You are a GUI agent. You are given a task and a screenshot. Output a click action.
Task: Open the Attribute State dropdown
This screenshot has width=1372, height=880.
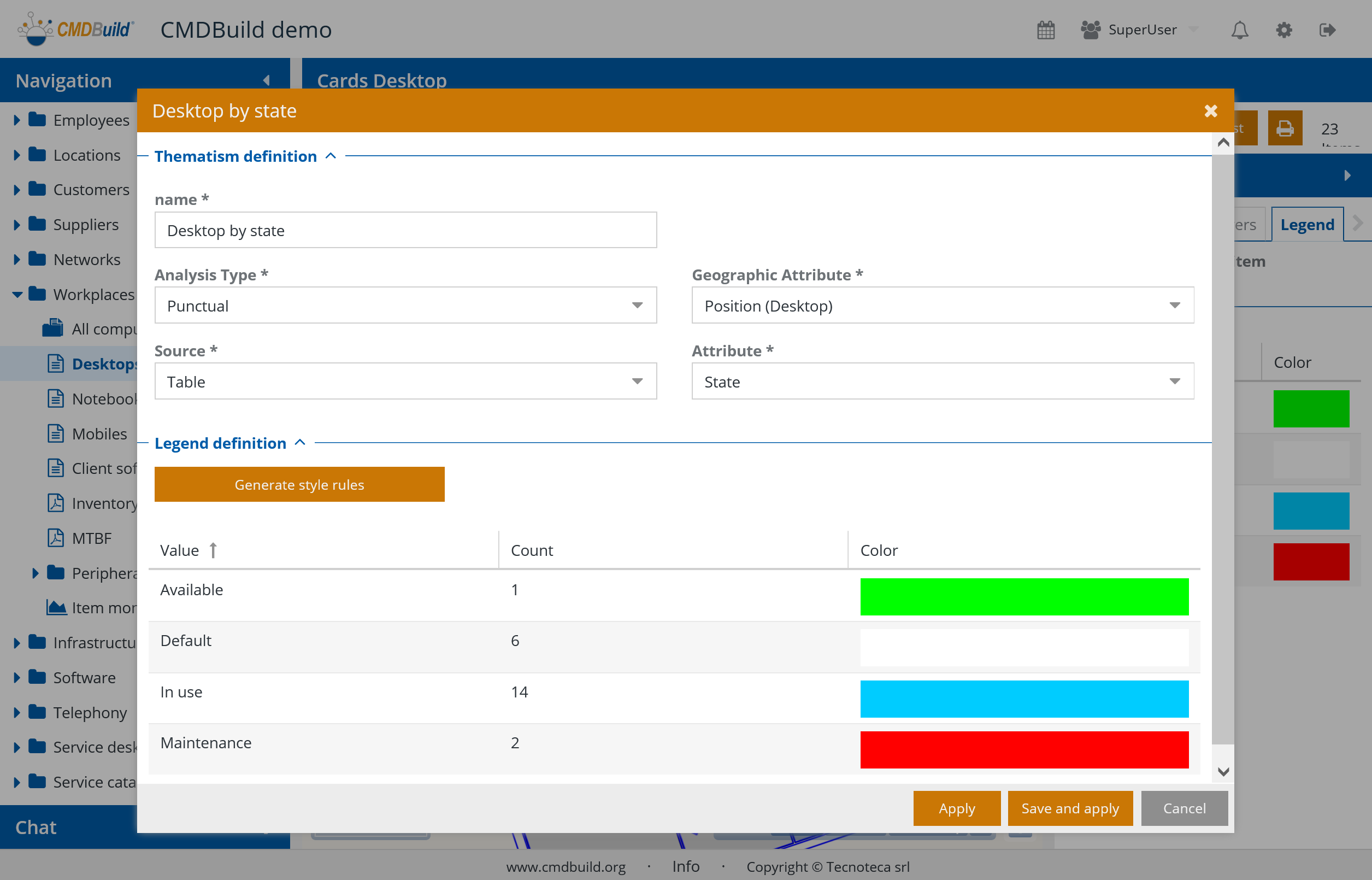click(x=1174, y=382)
